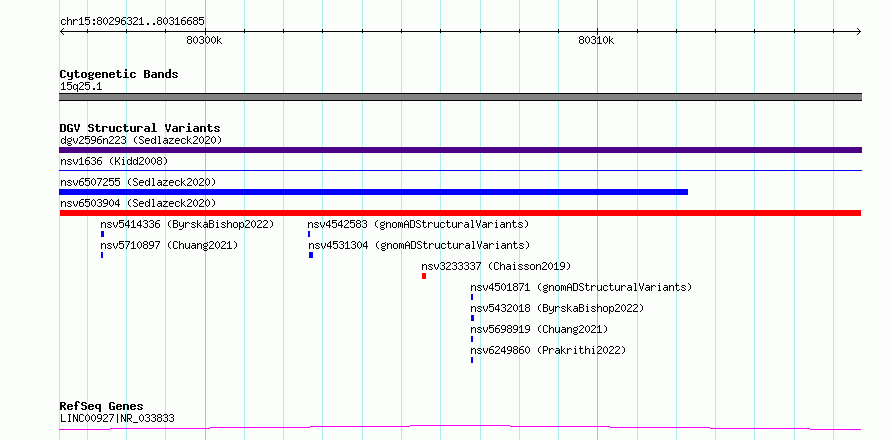Image resolution: width=890 pixels, height=440 pixels.
Task: Open nsv6503904 (Sedlazeck2020) label link
Action: pyautogui.click(x=138, y=203)
